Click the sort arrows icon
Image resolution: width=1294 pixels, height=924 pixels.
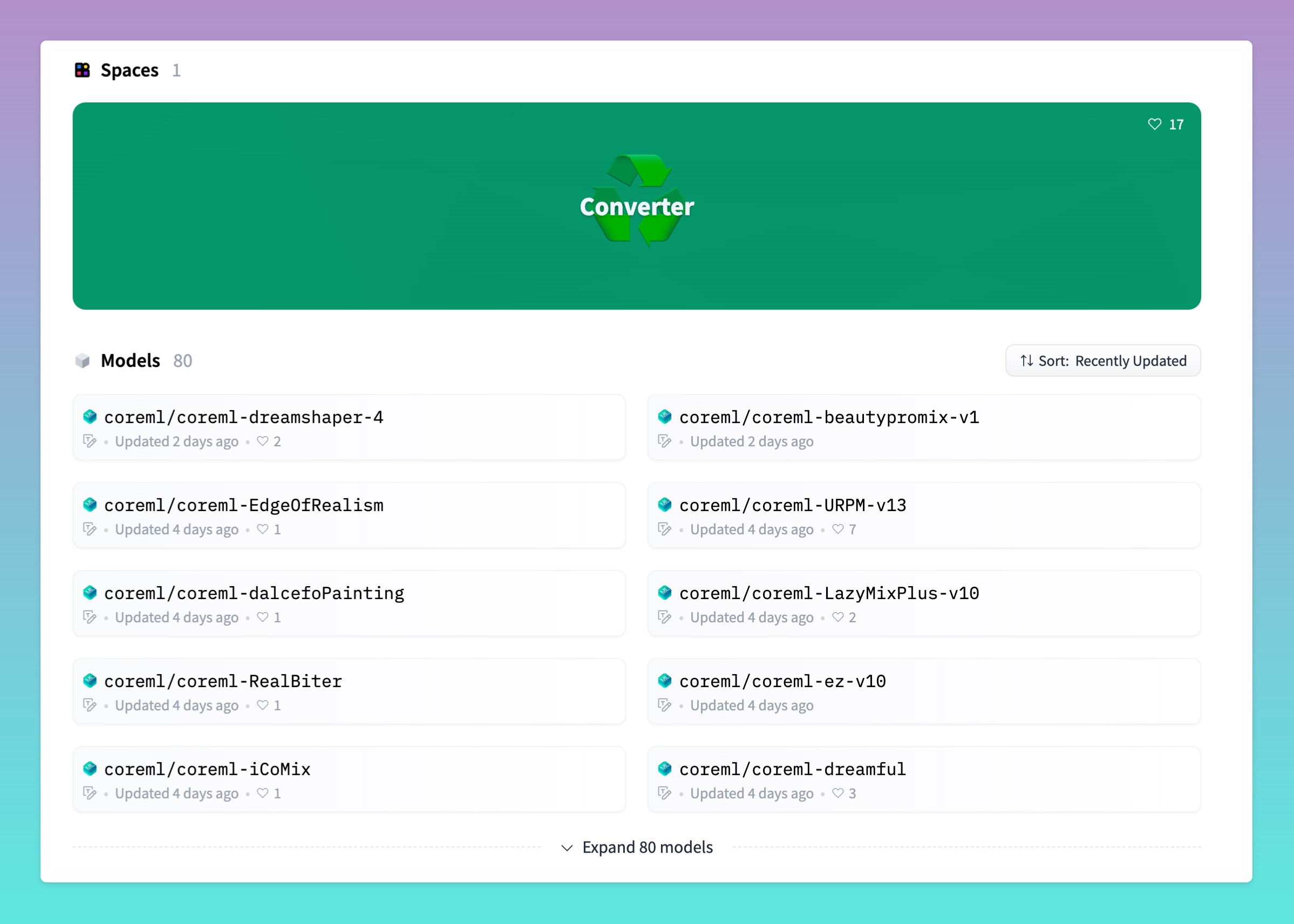[1026, 361]
